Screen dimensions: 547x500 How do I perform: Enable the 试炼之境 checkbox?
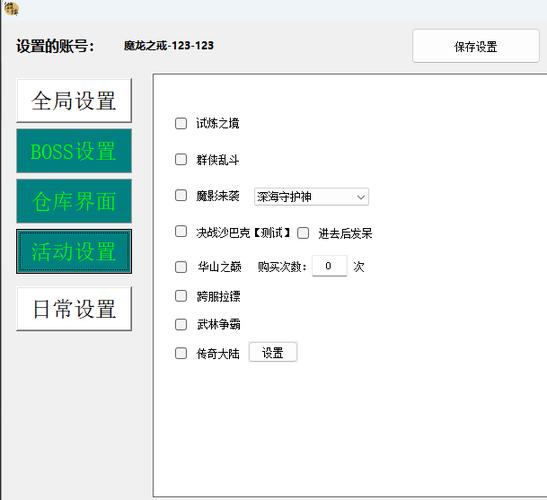tap(181, 123)
